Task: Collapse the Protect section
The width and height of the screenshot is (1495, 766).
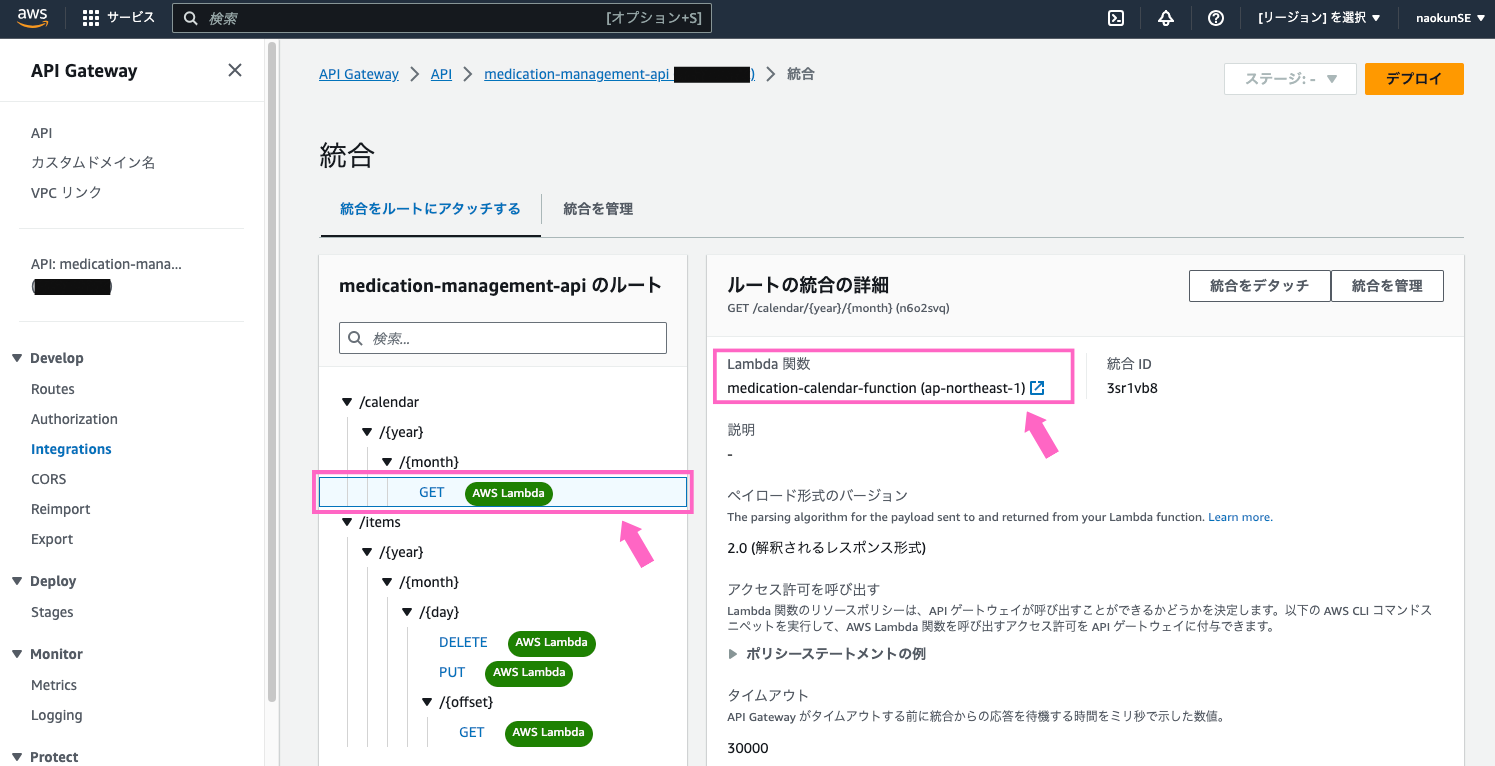Action: 17,757
